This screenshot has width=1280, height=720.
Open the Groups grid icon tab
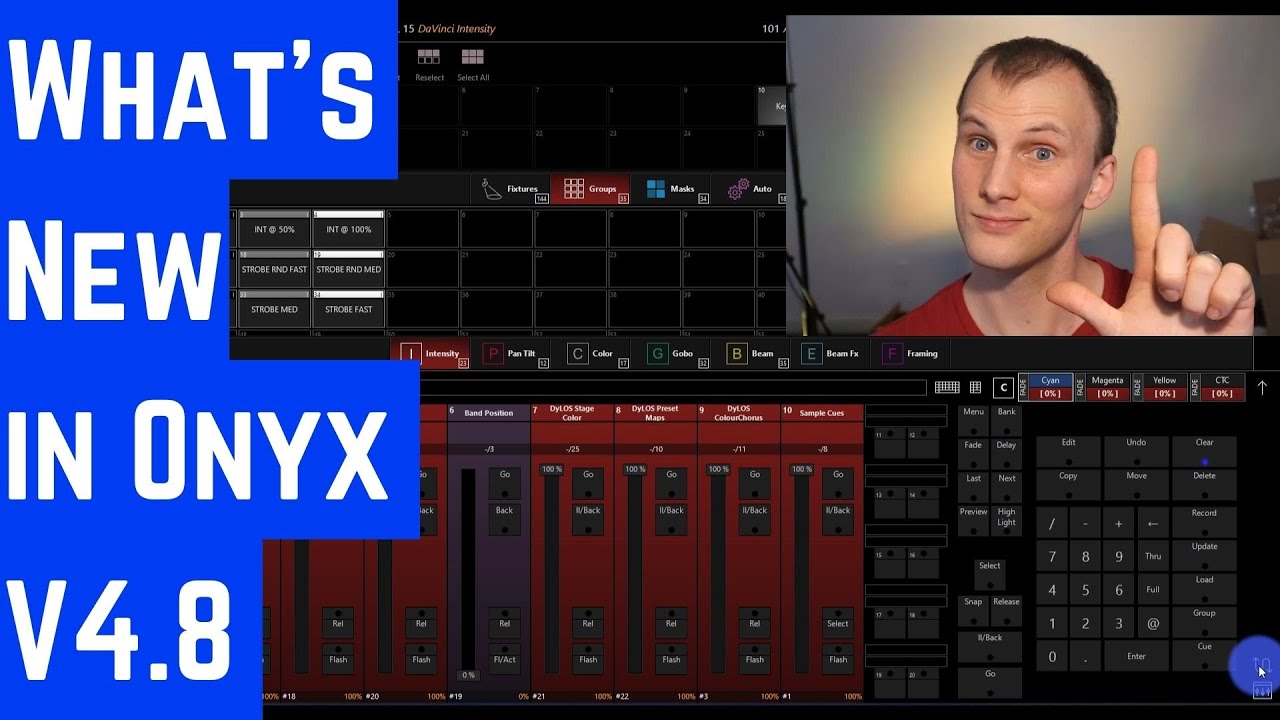pyautogui.click(x=590, y=188)
